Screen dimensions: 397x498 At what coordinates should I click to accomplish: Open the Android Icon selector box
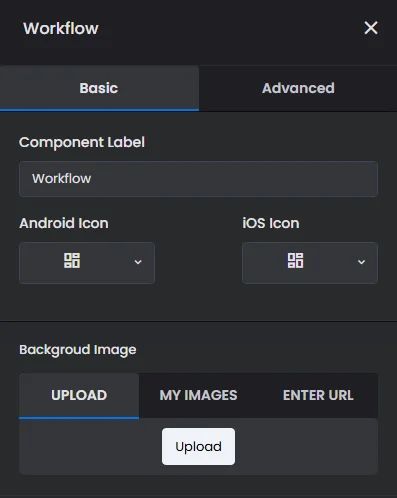coord(87,263)
